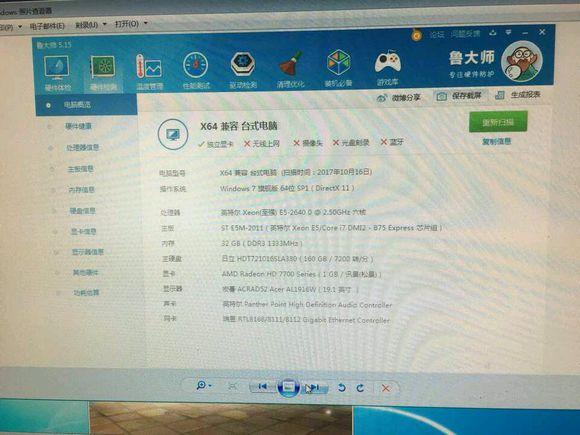Viewport: 580px width, 435px height.
Task: Open the 硬件体检 hardware checkup icon
Action: [57, 72]
